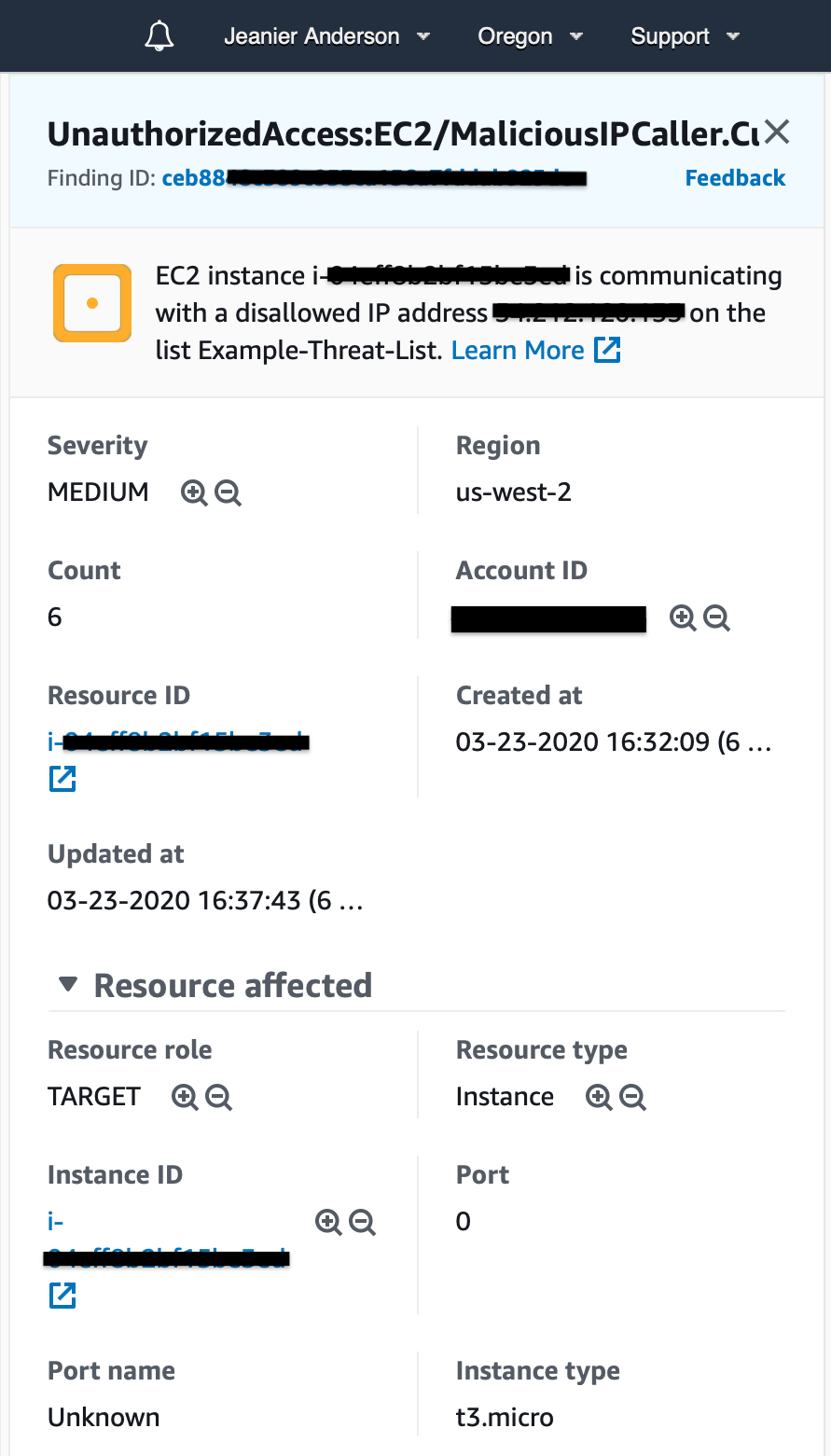This screenshot has width=831, height=1456.
Task: Expand the Support dropdown
Action: tap(685, 35)
